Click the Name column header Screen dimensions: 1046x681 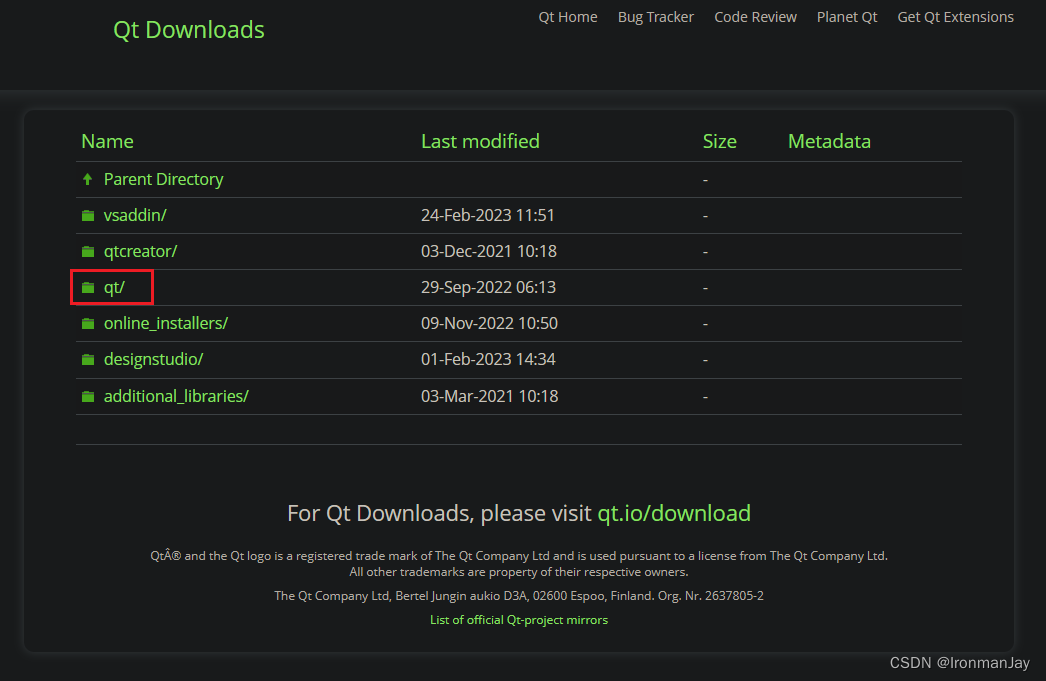107,141
